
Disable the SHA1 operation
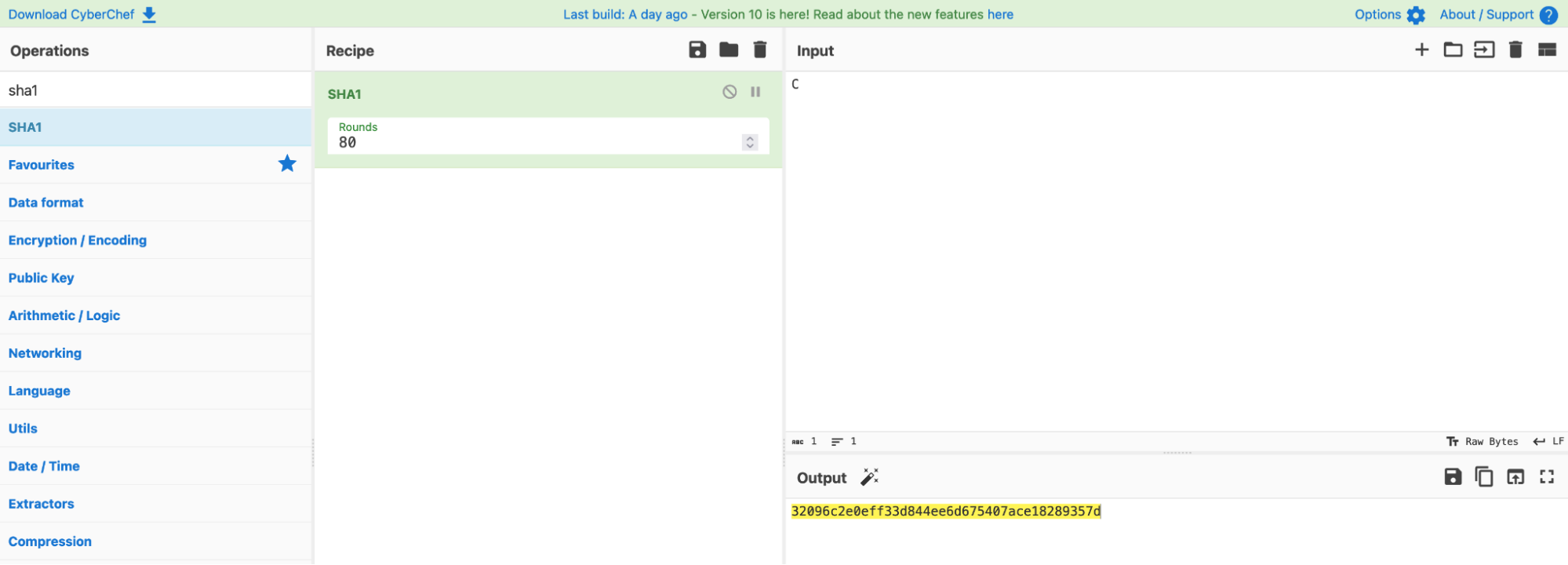coord(729,92)
